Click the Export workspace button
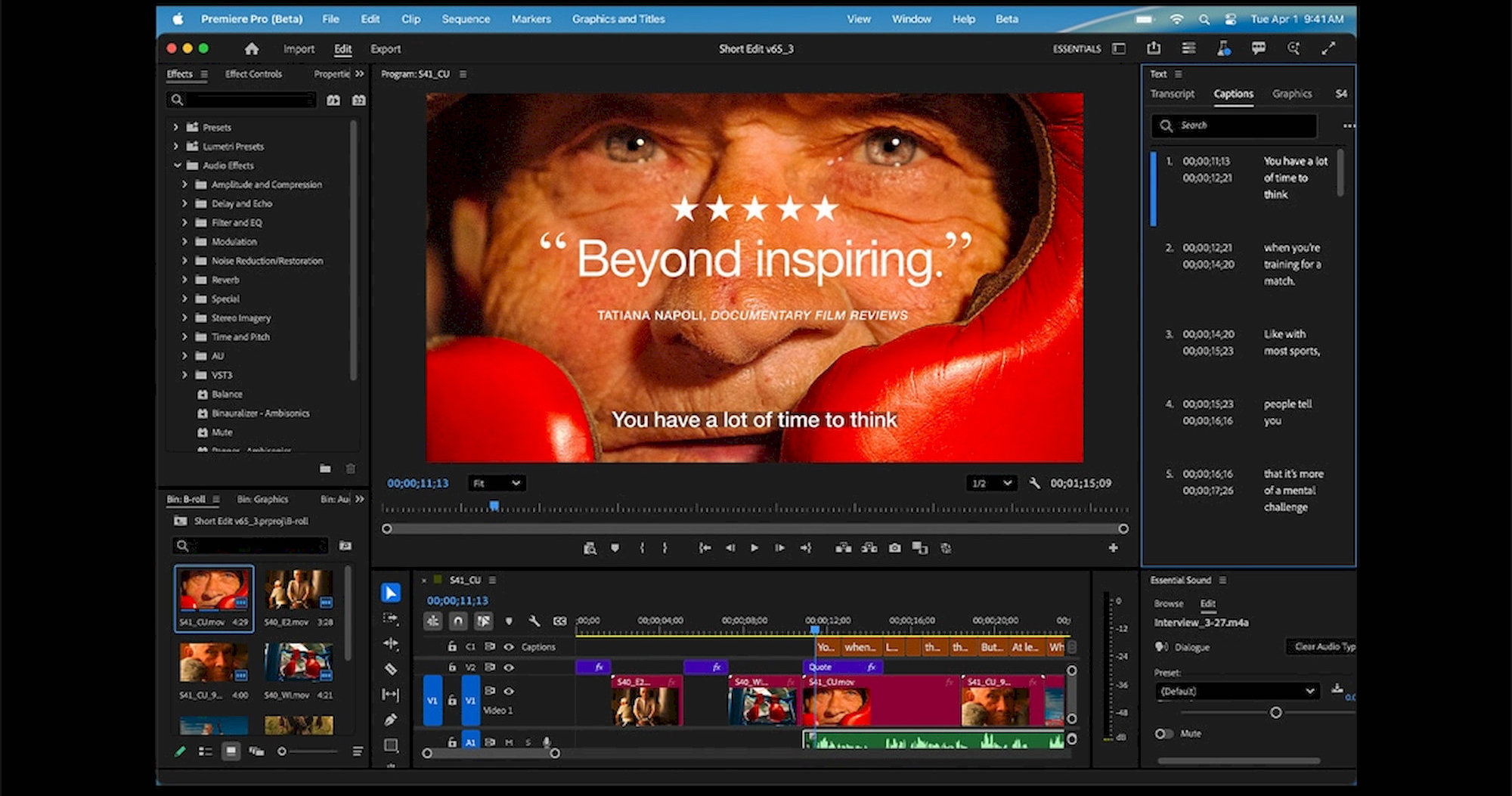 (x=385, y=49)
